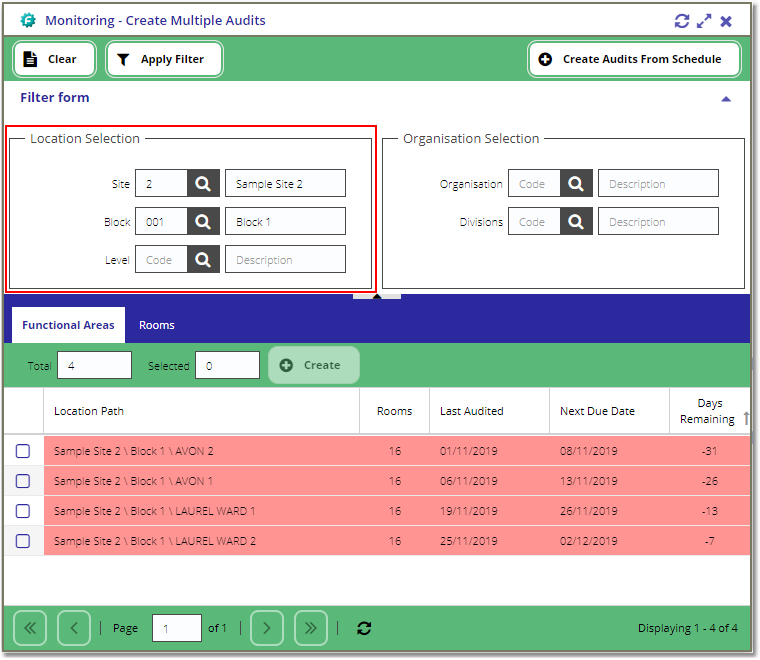Screen dimensions: 760x660
Task: Click the Displaying 1 - 4 of 4 text
Action: [687, 628]
